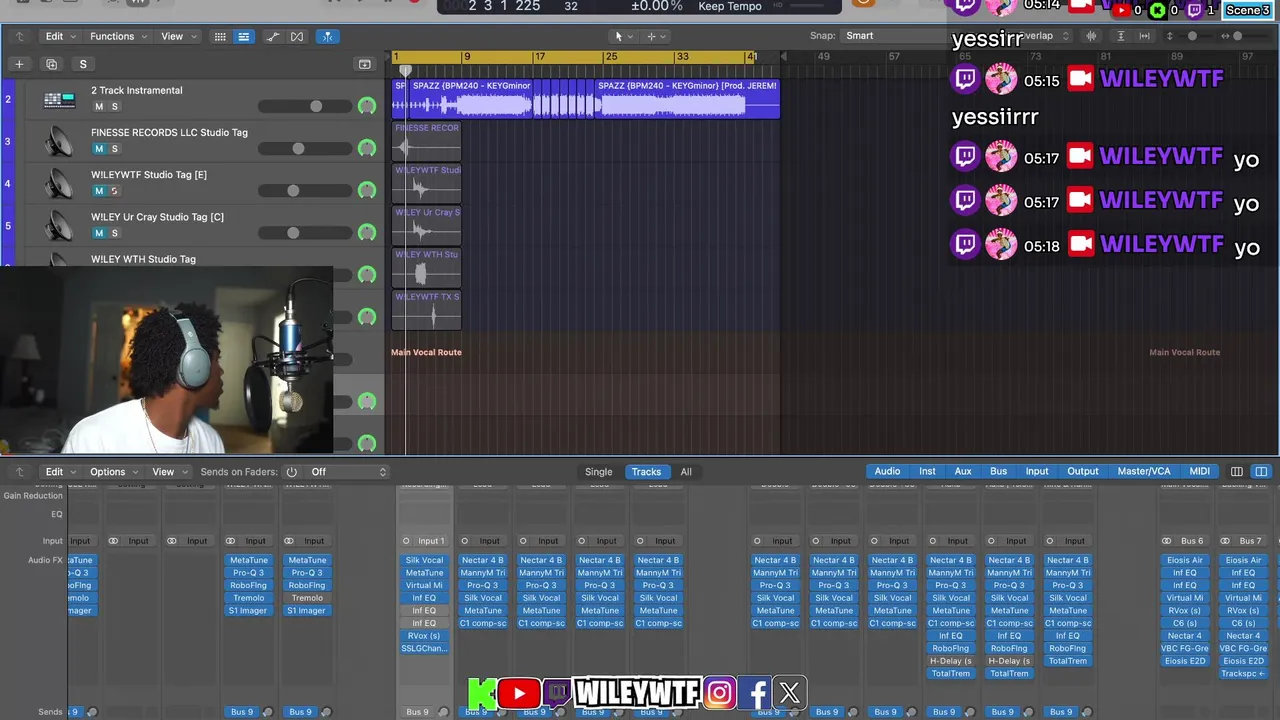
Task: Click the mixer up arrow icon
Action: (x=19, y=472)
